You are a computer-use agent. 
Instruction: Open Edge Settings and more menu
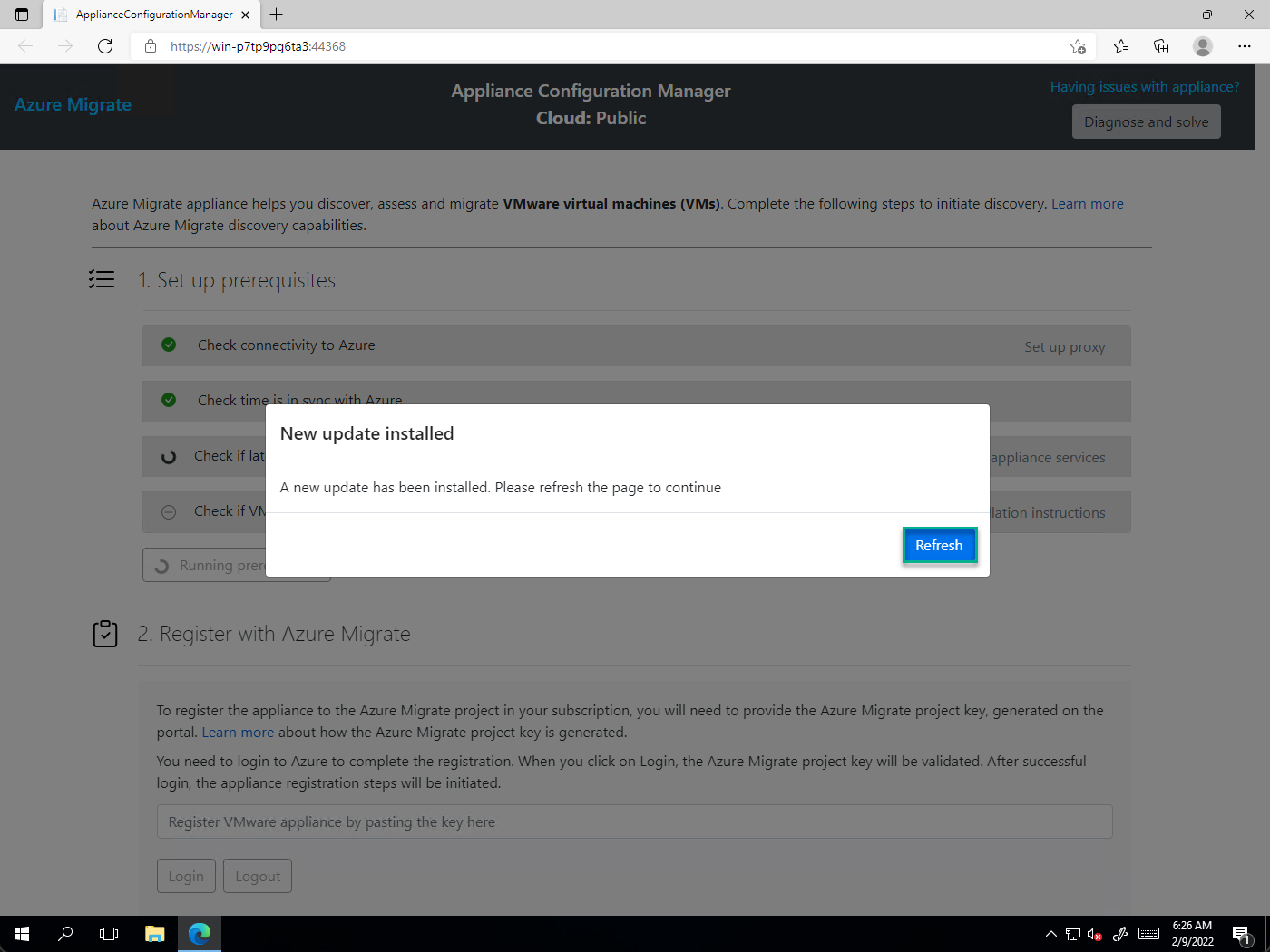pos(1245,46)
